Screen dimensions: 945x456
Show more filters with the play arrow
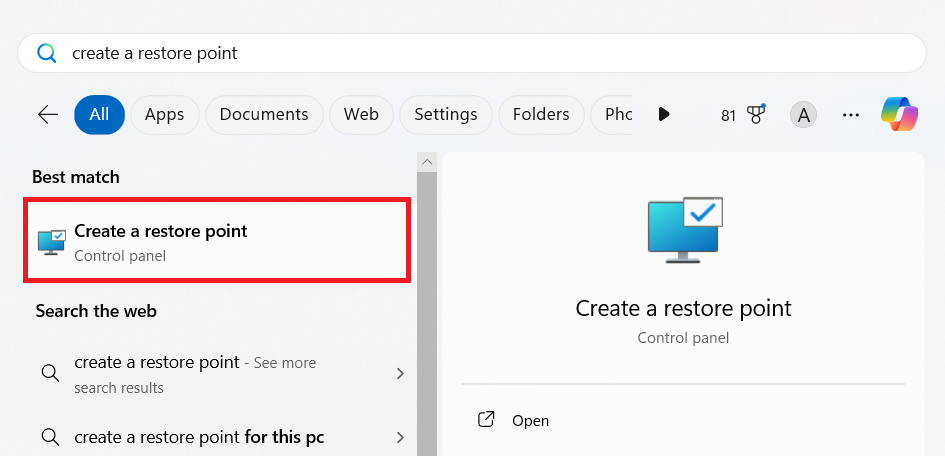664,114
